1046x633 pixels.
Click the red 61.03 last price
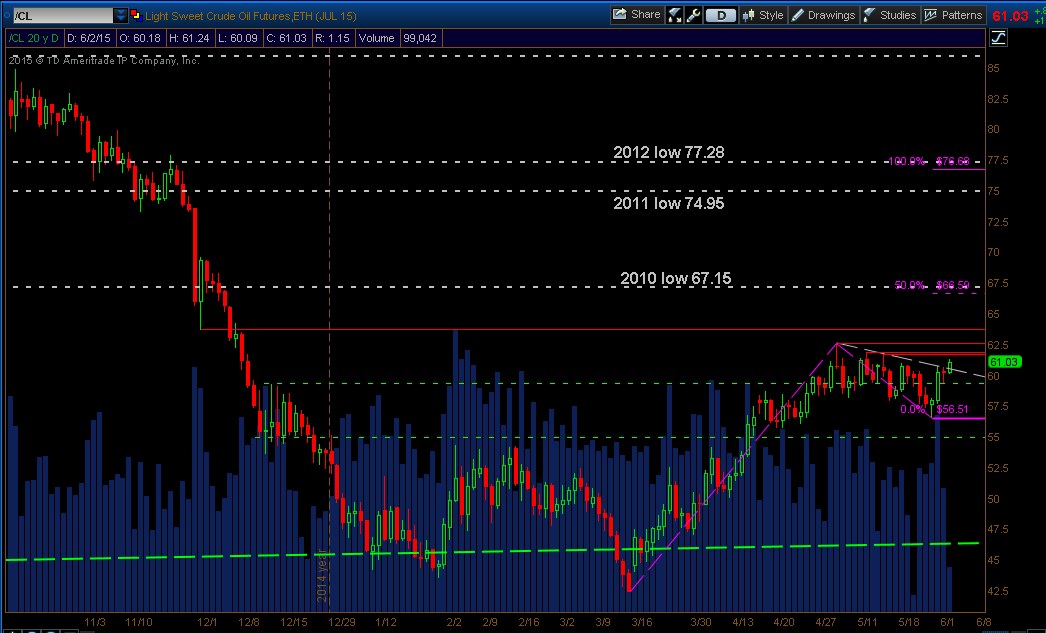(1010, 16)
